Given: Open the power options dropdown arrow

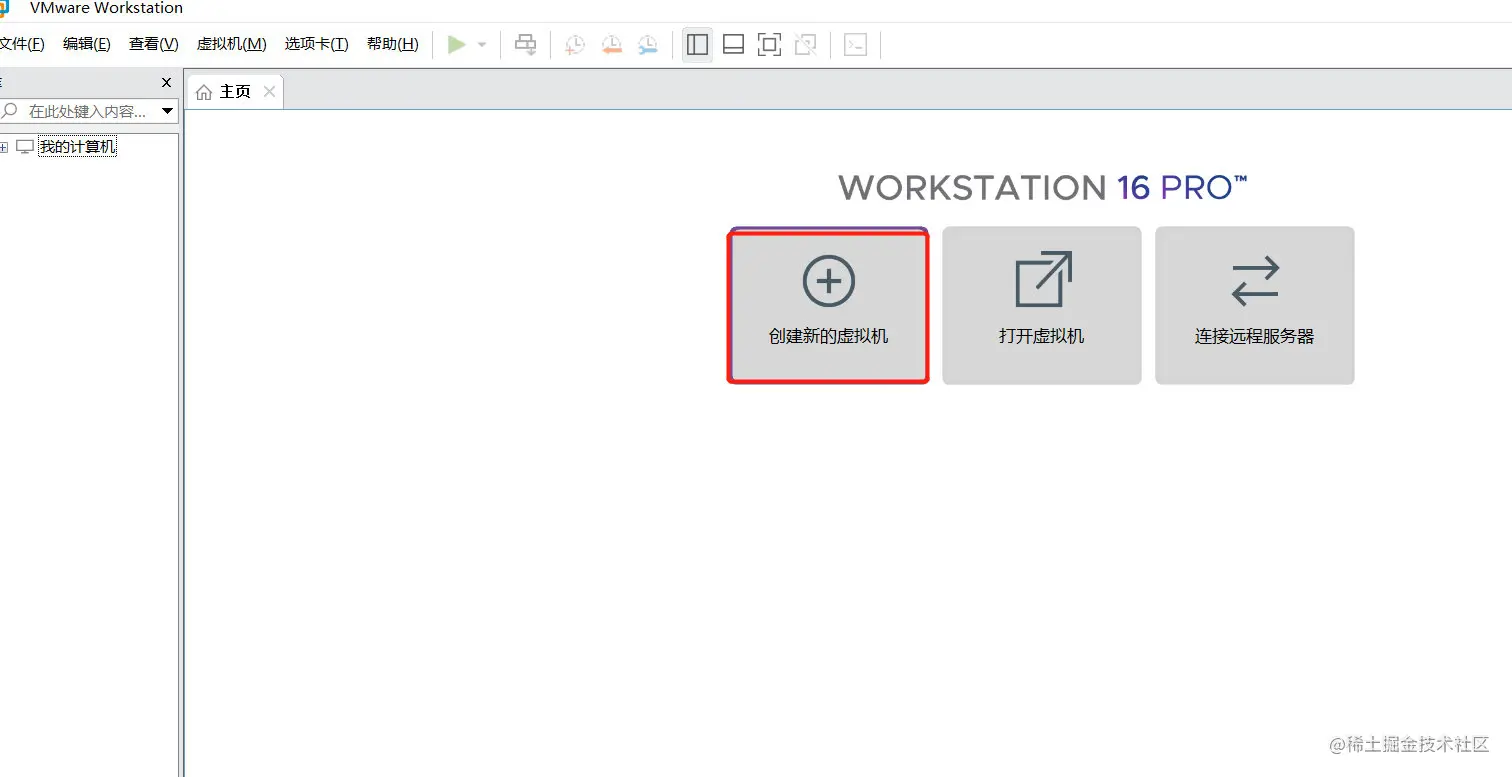Looking at the screenshot, I should (x=482, y=45).
